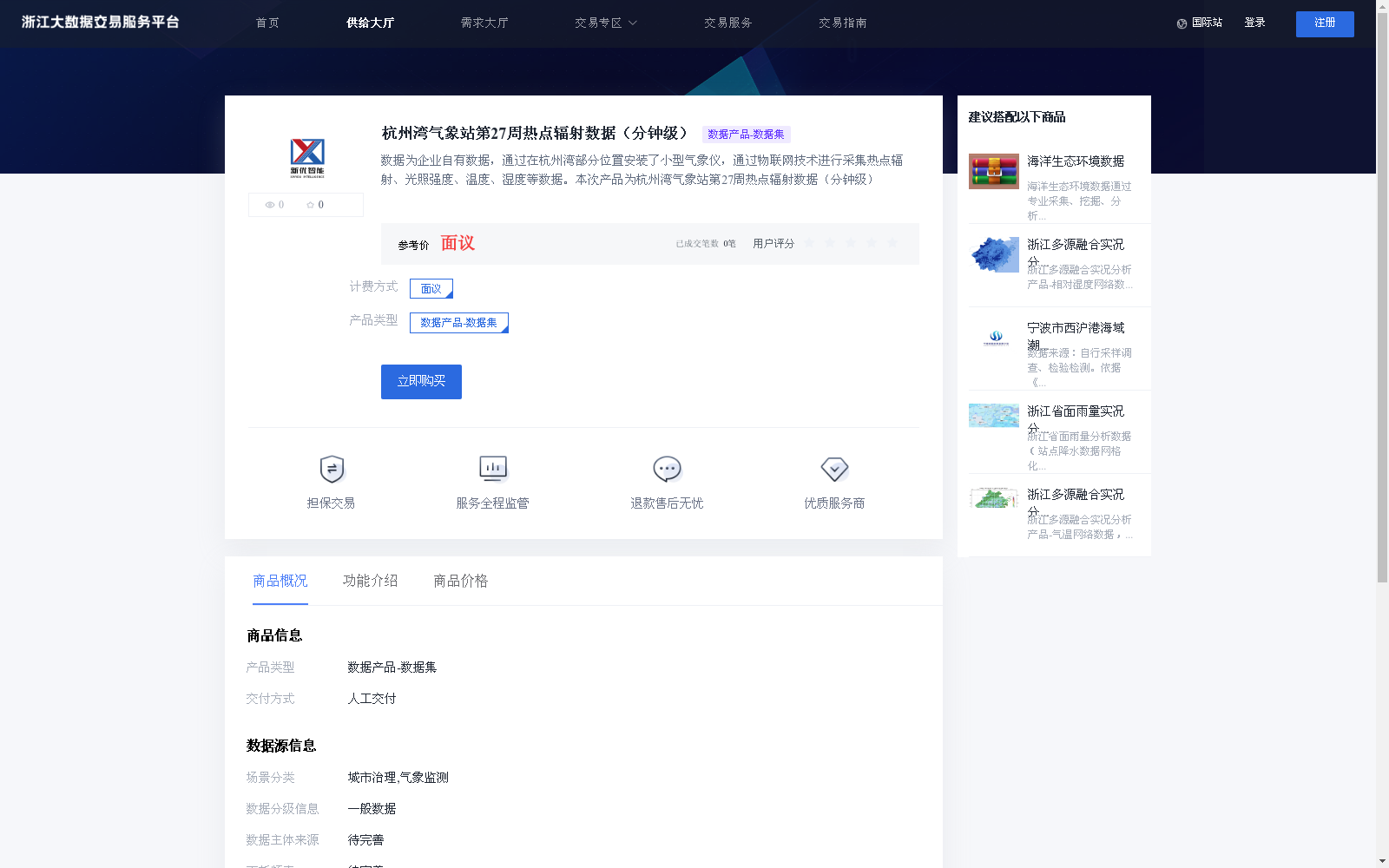This screenshot has width=1389, height=868.
Task: Click 人工交付 delivery method value
Action: [372, 699]
